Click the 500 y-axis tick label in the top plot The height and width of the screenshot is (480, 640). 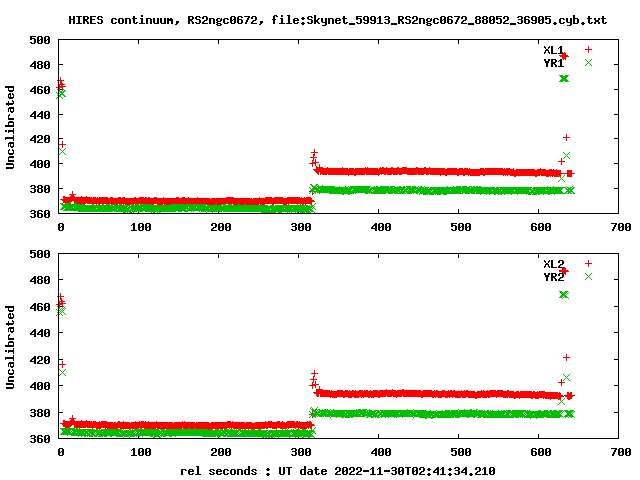(40, 40)
